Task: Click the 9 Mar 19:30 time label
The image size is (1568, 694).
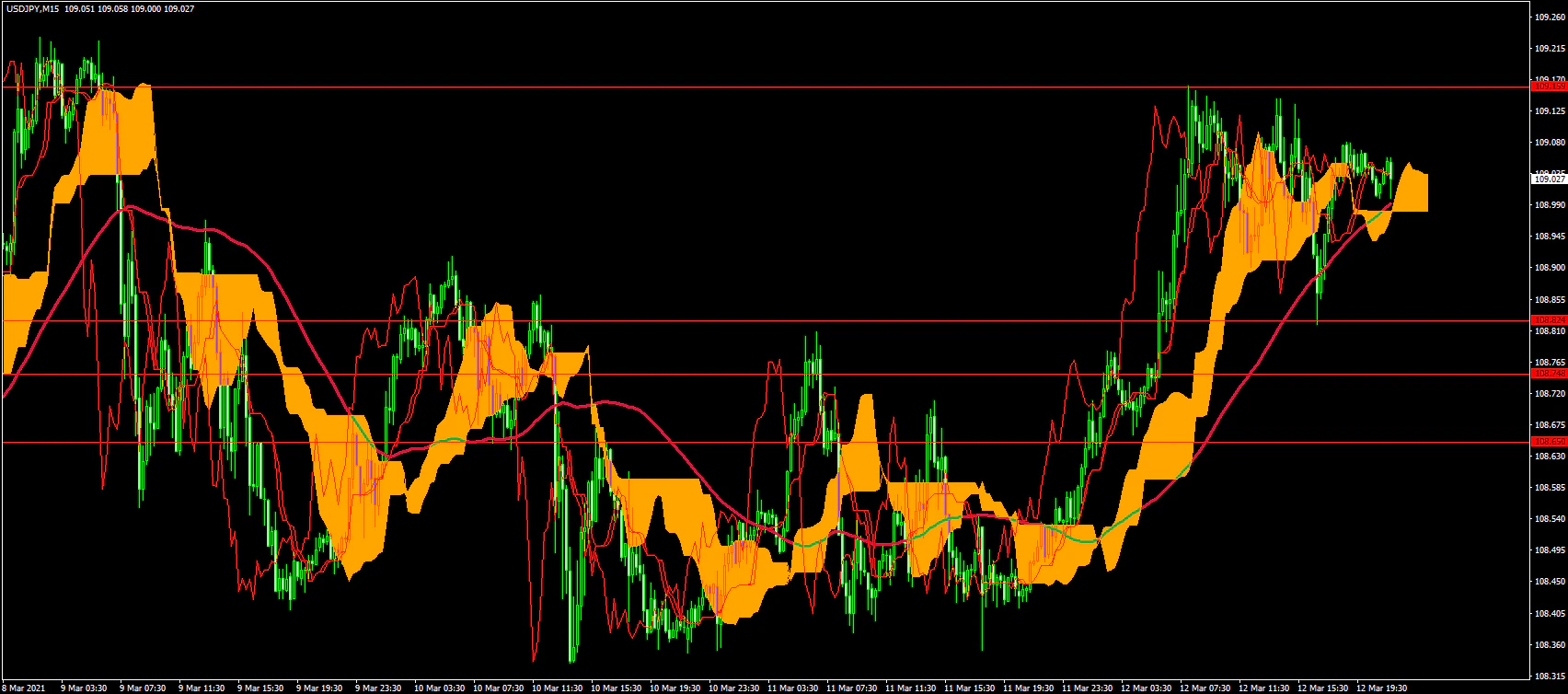Action: [x=319, y=688]
